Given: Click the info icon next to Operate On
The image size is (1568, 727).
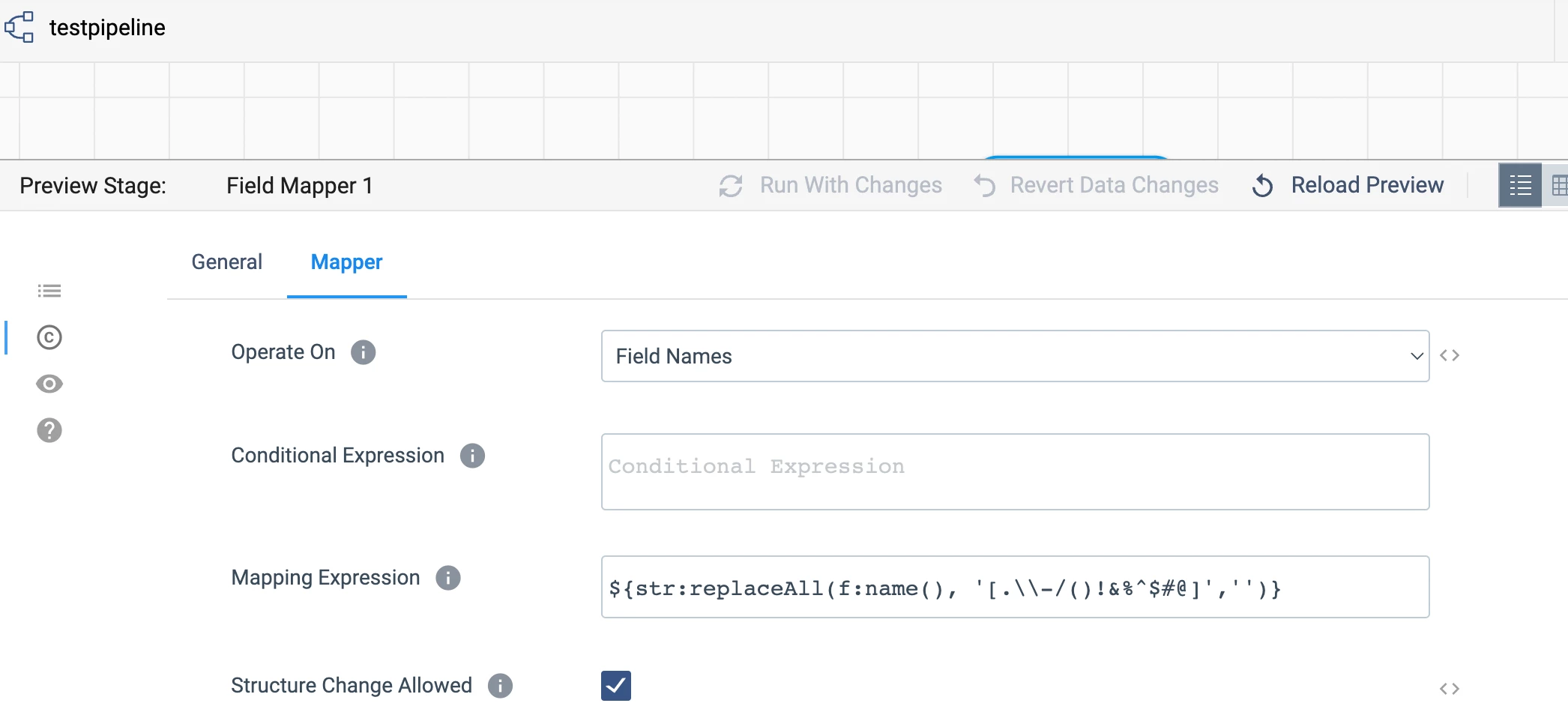Looking at the screenshot, I should (364, 352).
